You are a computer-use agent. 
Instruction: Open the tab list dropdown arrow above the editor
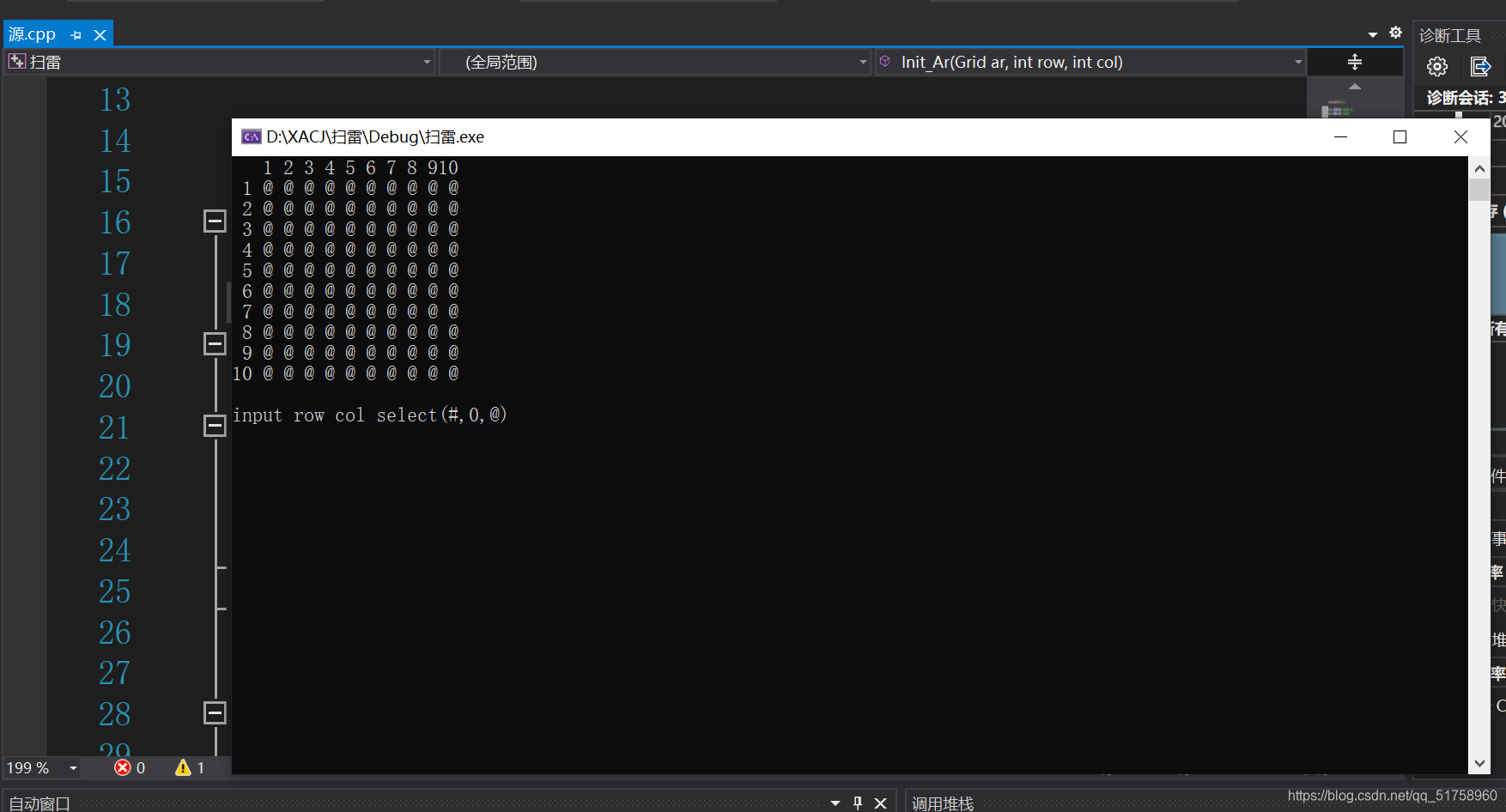[1373, 34]
